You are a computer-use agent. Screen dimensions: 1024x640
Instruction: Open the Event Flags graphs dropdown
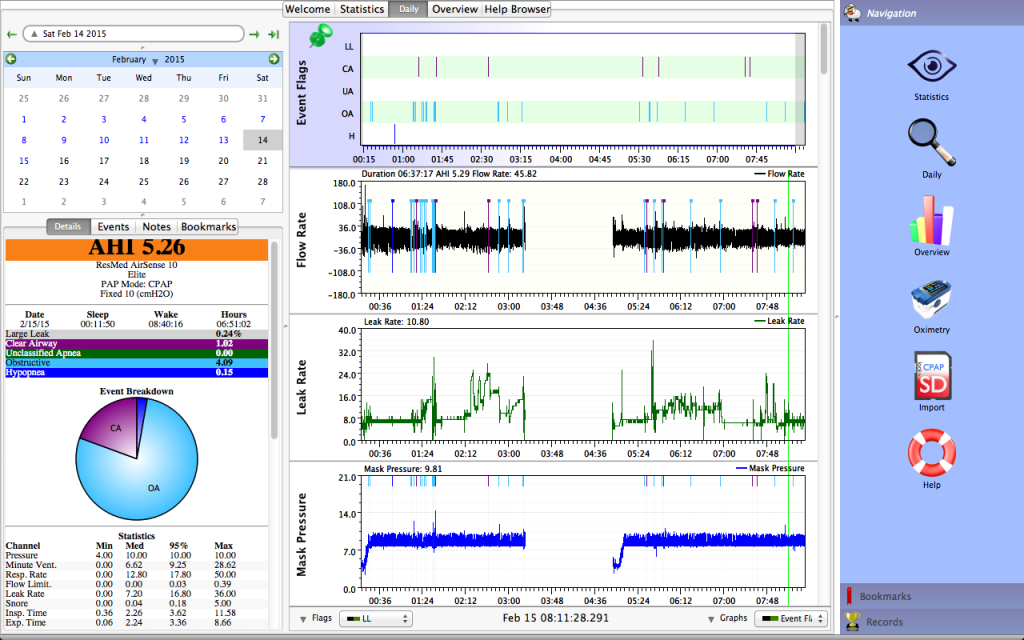coord(790,619)
